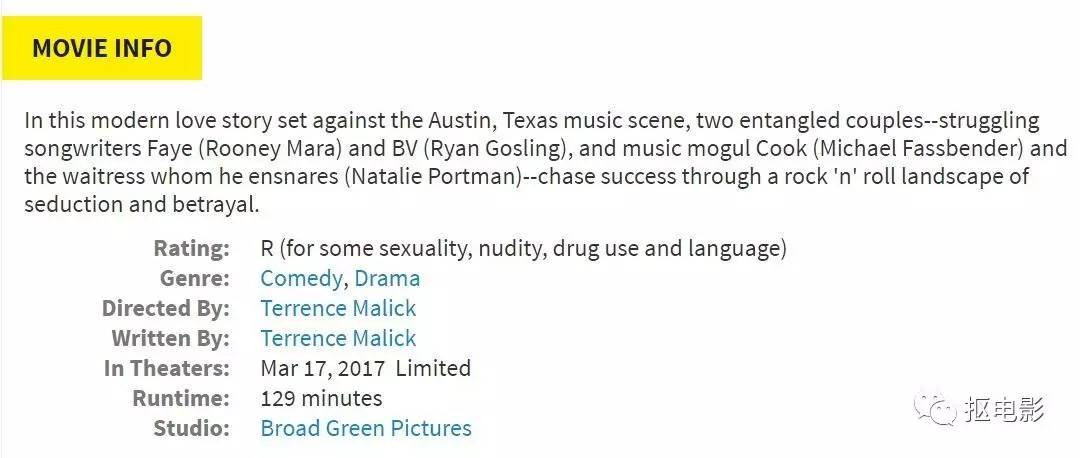The height and width of the screenshot is (458, 1080).
Task: Click the 抠电影 watermark text
Action: [1004, 409]
